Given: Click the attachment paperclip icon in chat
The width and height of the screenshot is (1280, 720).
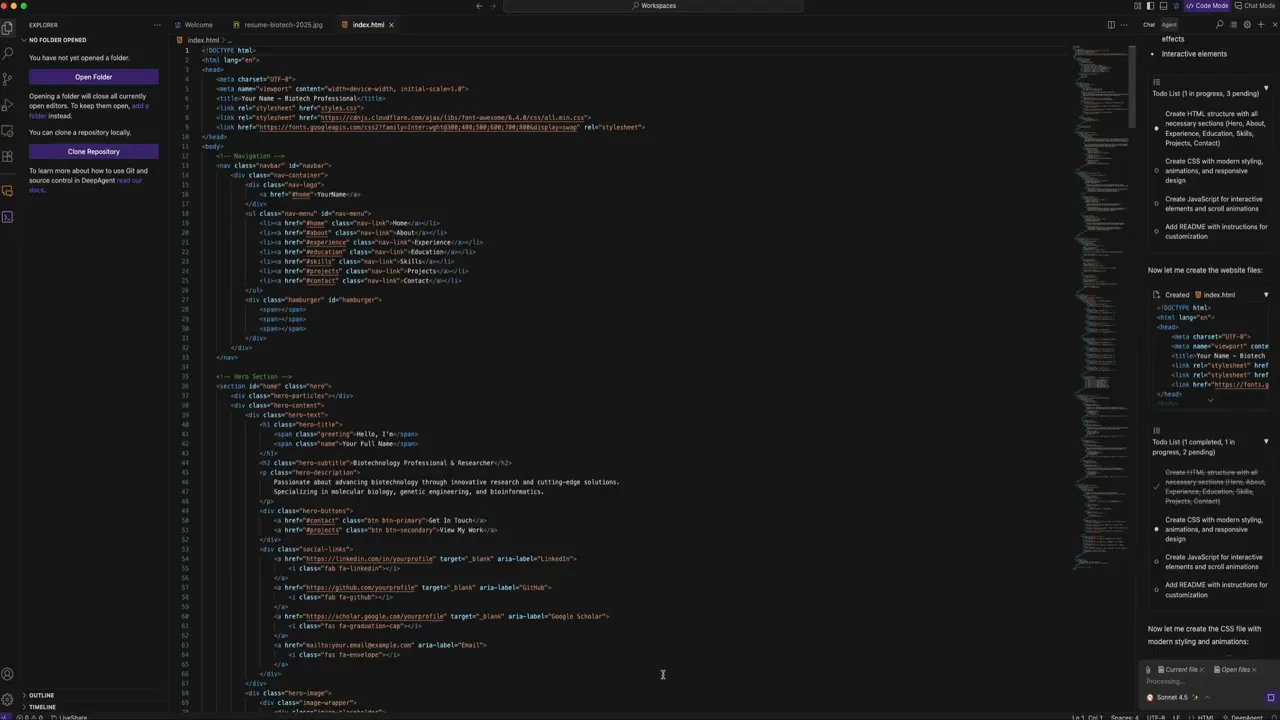Looking at the screenshot, I should 1148,670.
